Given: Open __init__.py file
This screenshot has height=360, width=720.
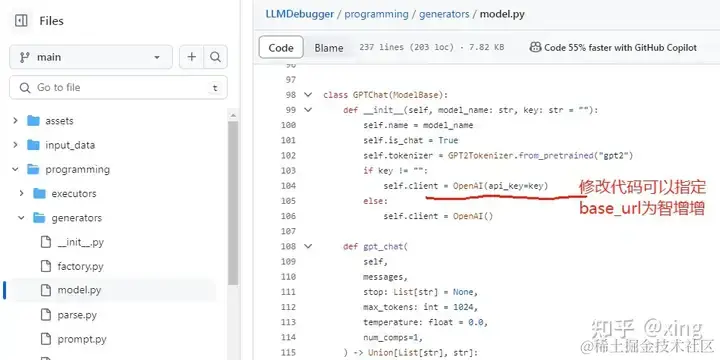Looking at the screenshot, I should click(80, 242).
